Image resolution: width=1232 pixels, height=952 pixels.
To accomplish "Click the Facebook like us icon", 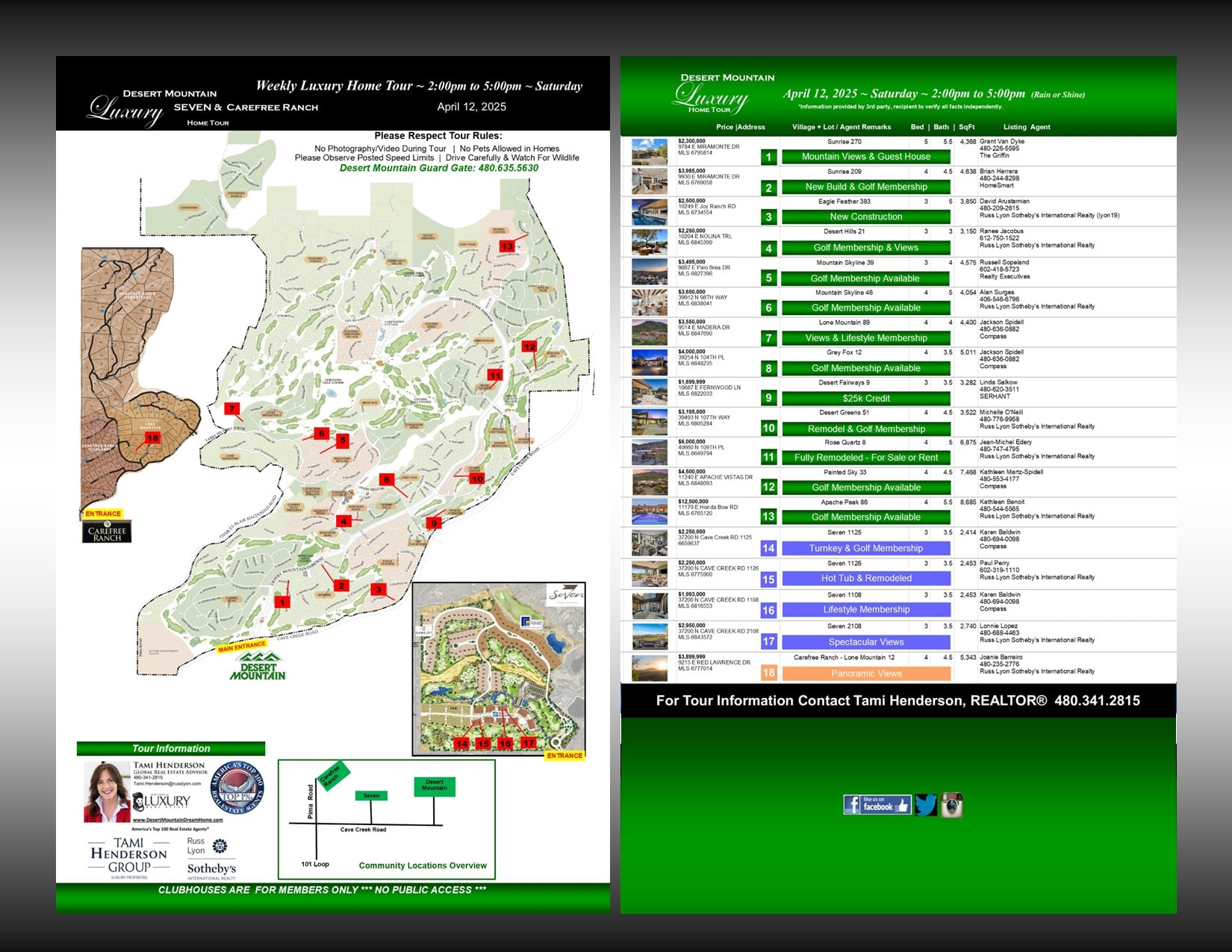I will [x=877, y=804].
